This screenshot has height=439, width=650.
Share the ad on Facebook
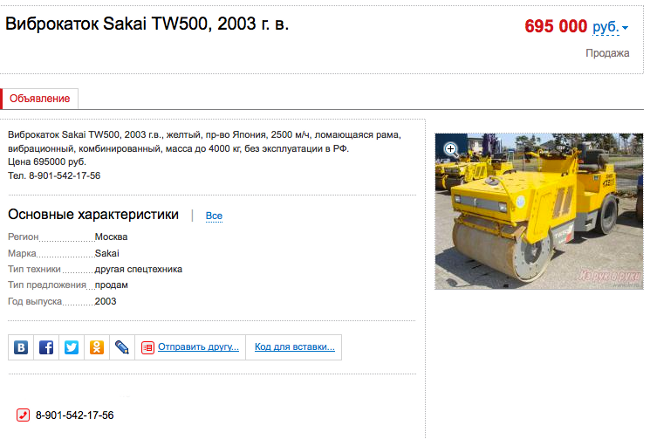point(46,347)
